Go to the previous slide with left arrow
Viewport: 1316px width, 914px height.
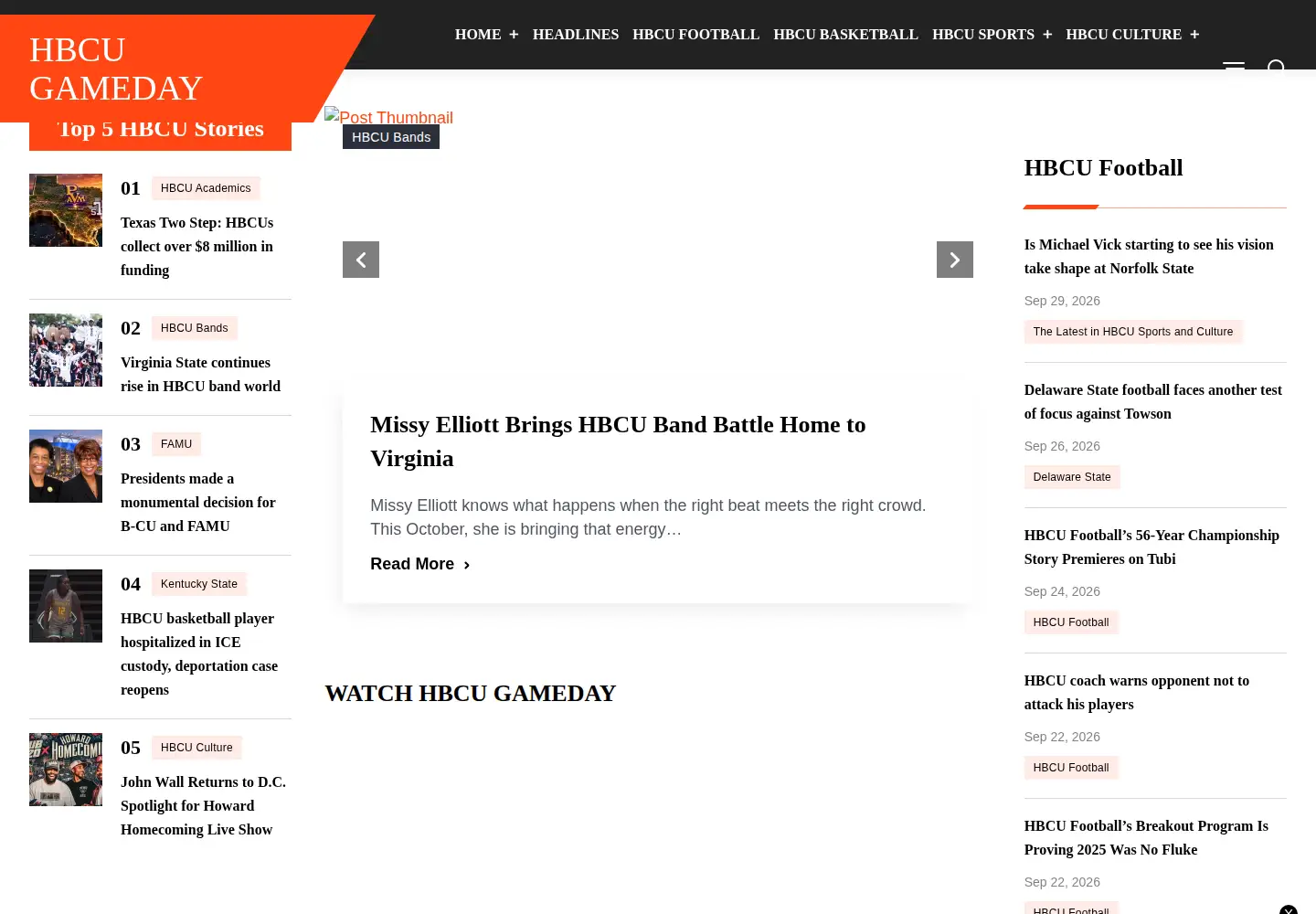coord(361,260)
